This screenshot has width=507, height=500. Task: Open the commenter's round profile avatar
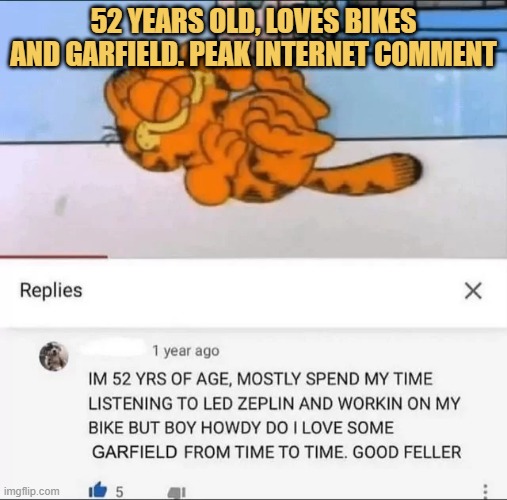[x=54, y=356]
